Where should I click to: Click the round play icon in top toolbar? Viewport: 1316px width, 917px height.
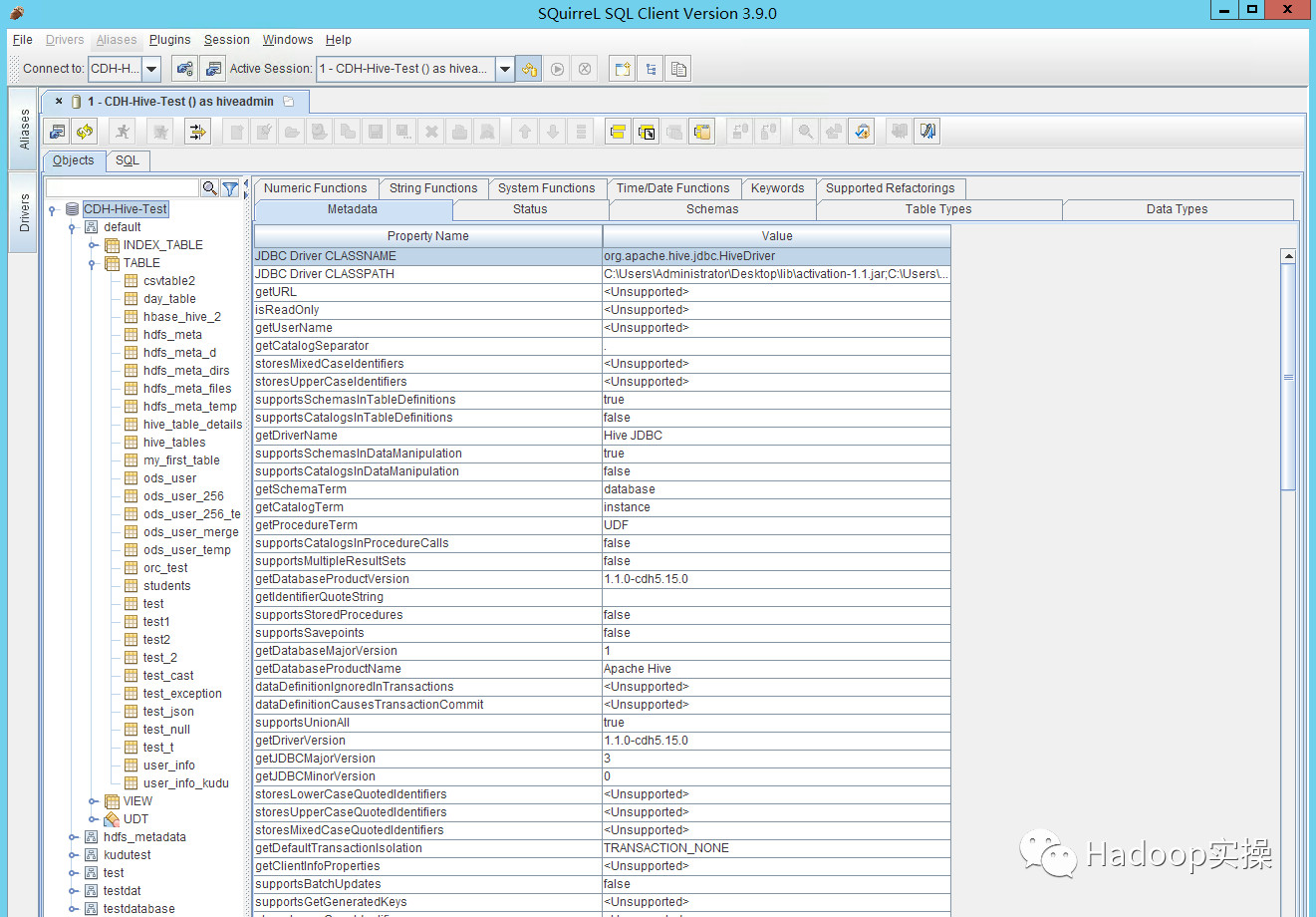[557, 69]
